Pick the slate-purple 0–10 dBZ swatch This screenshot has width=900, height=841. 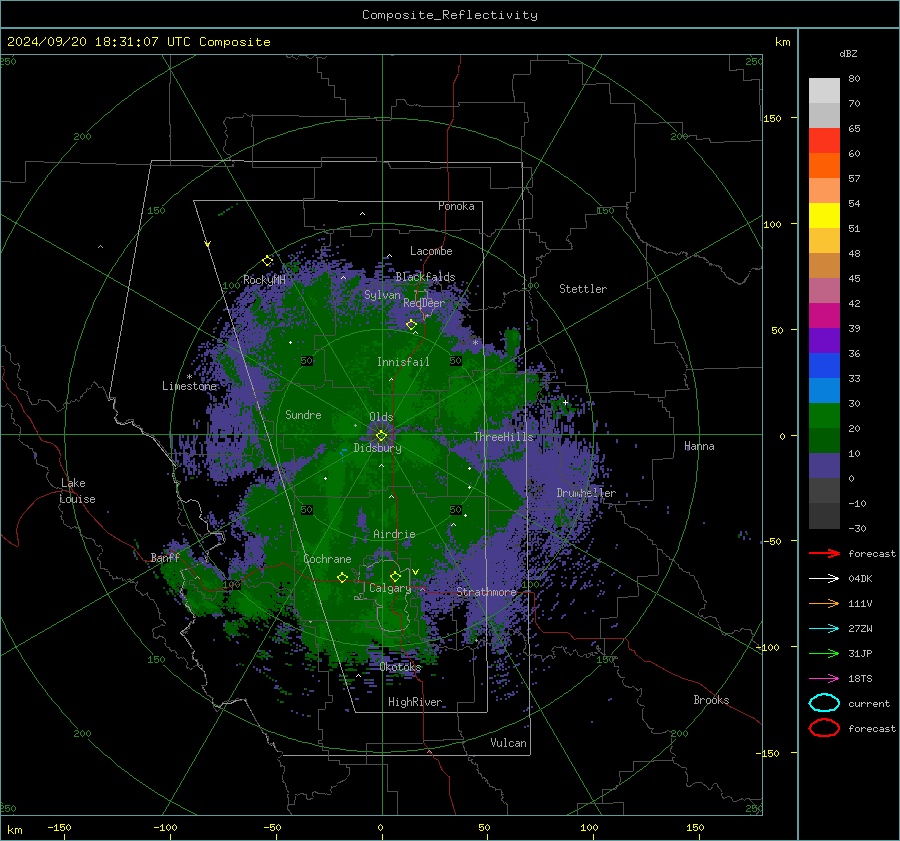824,466
